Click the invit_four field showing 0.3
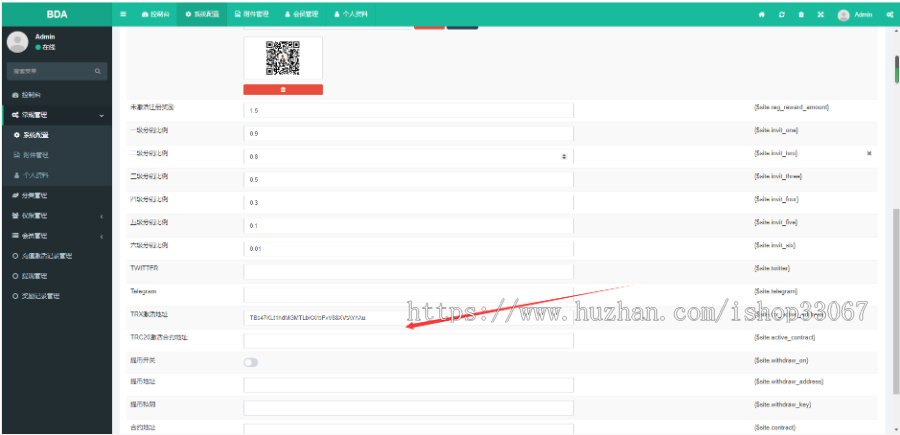 pos(408,203)
